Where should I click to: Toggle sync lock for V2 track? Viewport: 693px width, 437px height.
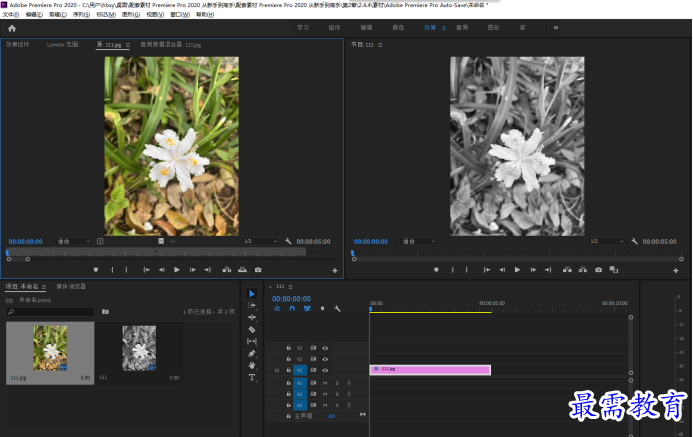(x=313, y=359)
